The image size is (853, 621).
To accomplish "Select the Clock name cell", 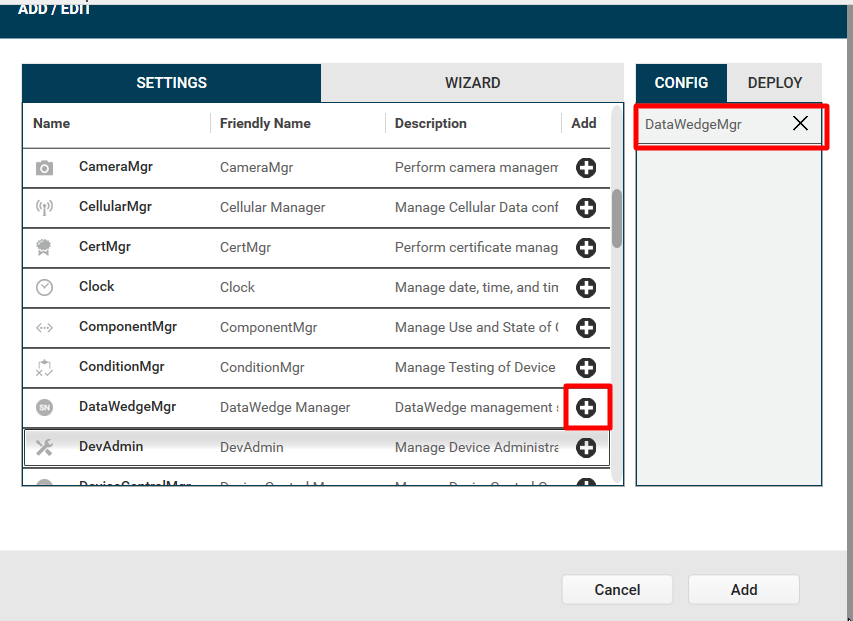I will coord(96,287).
